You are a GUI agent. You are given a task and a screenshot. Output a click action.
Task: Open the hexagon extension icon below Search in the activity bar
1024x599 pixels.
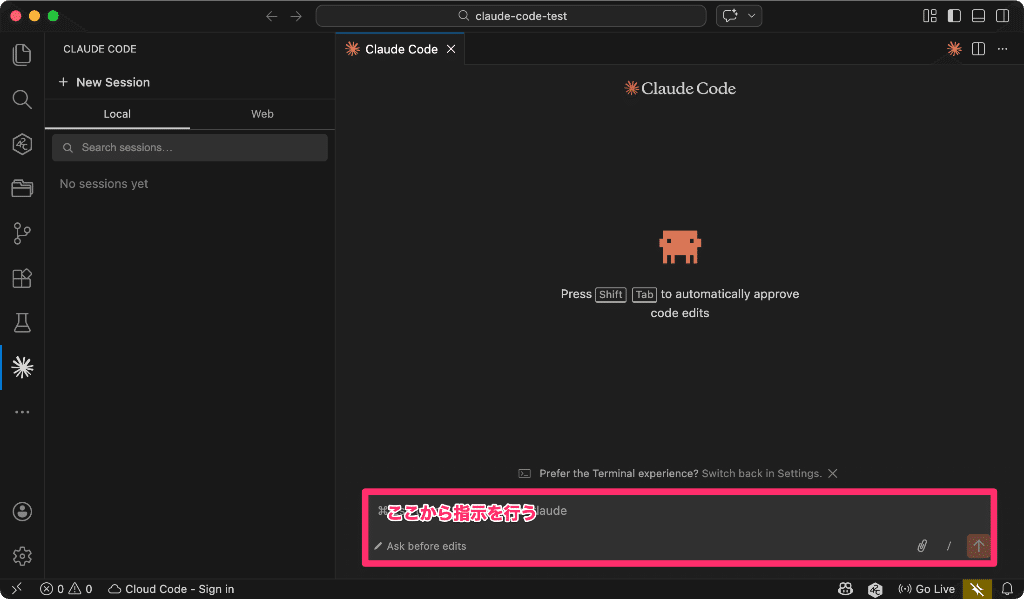22,144
